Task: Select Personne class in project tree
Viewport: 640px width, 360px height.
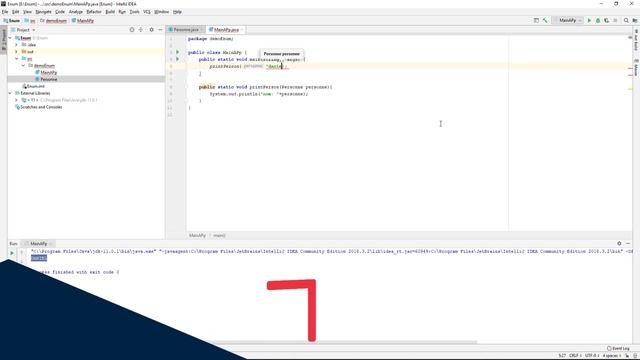Action: (x=46, y=79)
